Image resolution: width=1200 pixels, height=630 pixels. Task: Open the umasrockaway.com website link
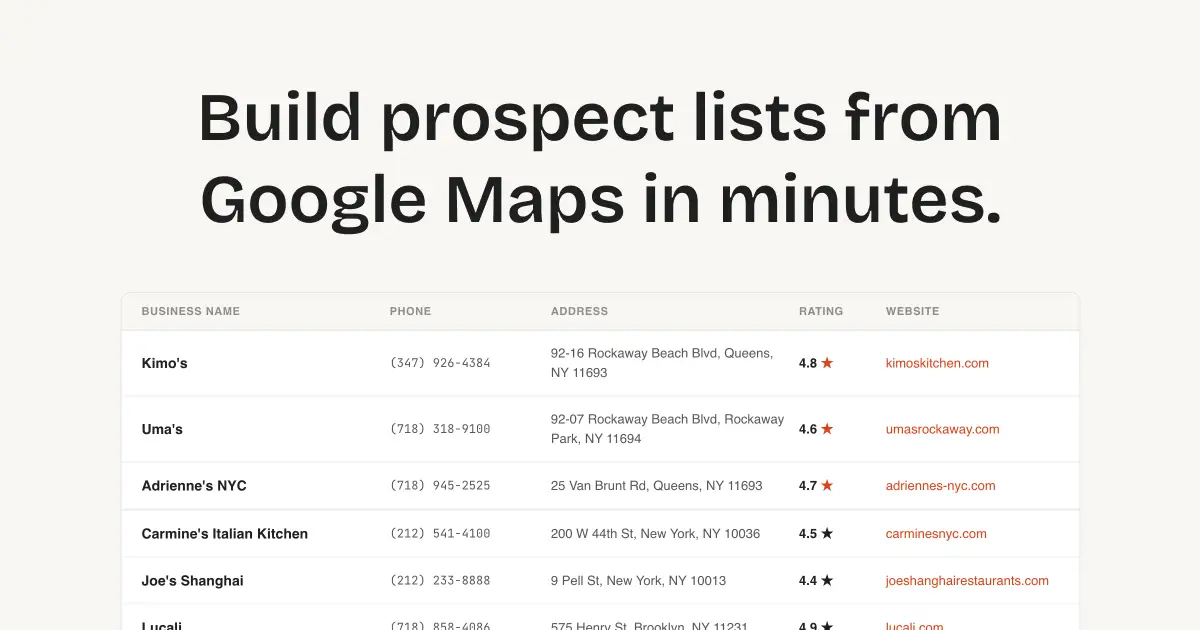[942, 429]
